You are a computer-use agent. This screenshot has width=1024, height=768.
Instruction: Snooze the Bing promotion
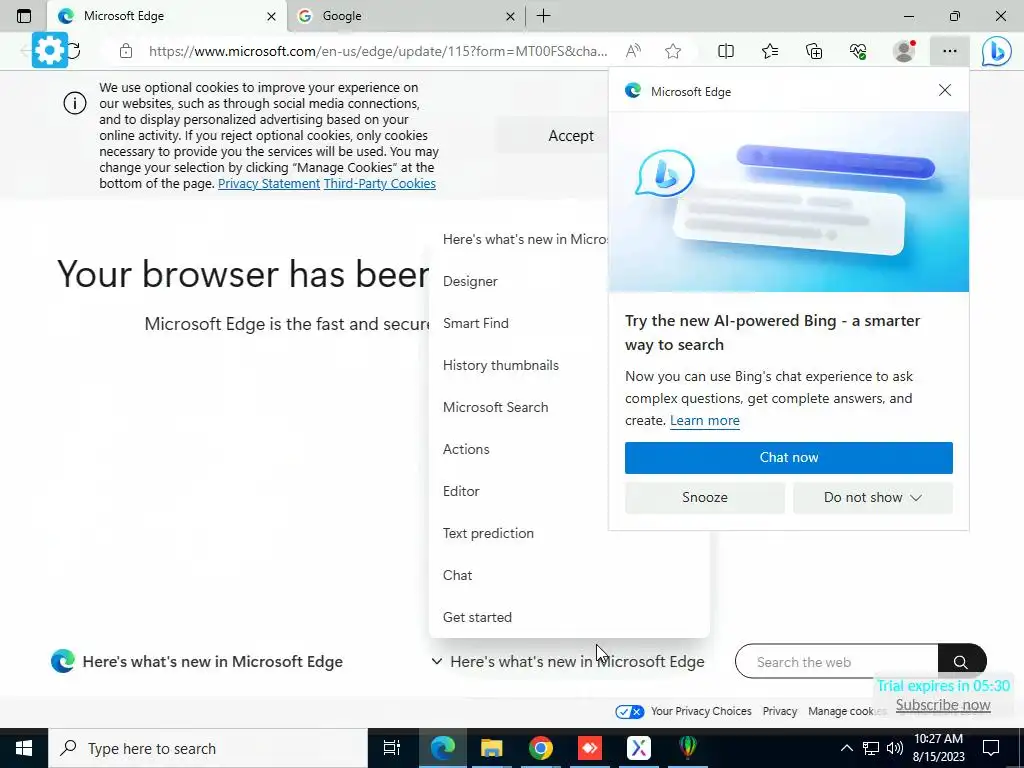(705, 498)
